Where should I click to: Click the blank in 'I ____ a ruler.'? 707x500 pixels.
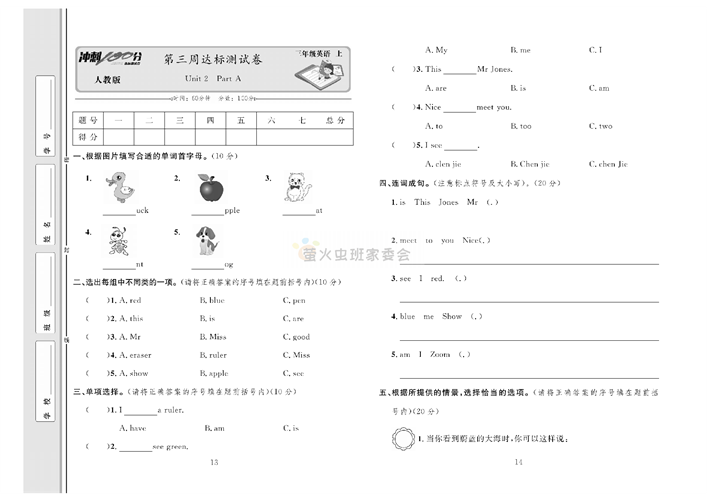click(x=140, y=413)
